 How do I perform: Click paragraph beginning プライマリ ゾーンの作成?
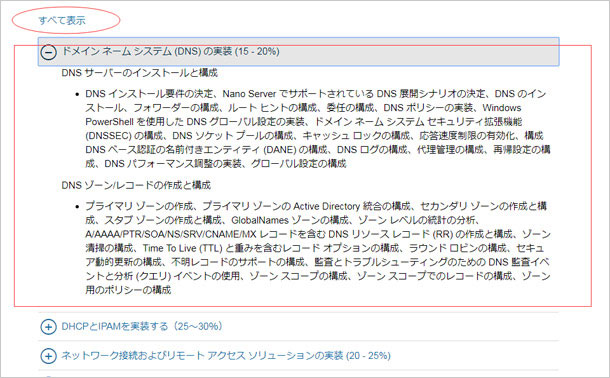point(318,248)
